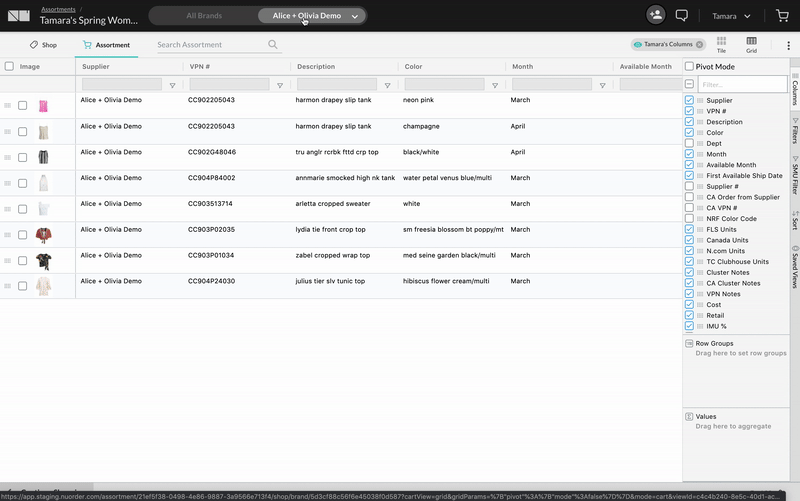Open the chat messages icon
800x501 pixels.
[682, 15]
